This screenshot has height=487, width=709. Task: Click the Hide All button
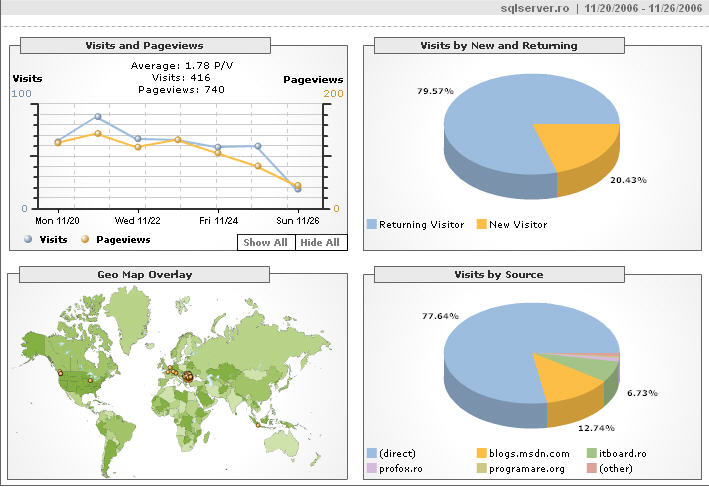[320, 242]
